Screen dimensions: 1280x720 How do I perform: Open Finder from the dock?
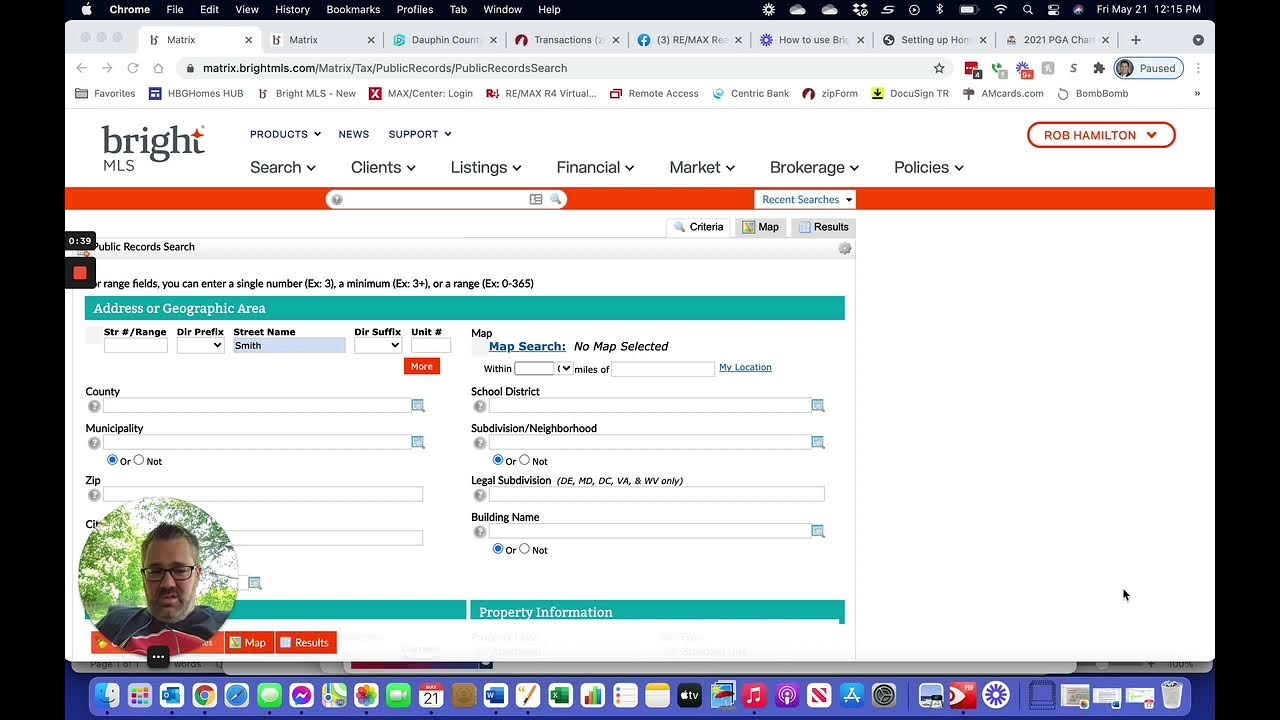[107, 695]
